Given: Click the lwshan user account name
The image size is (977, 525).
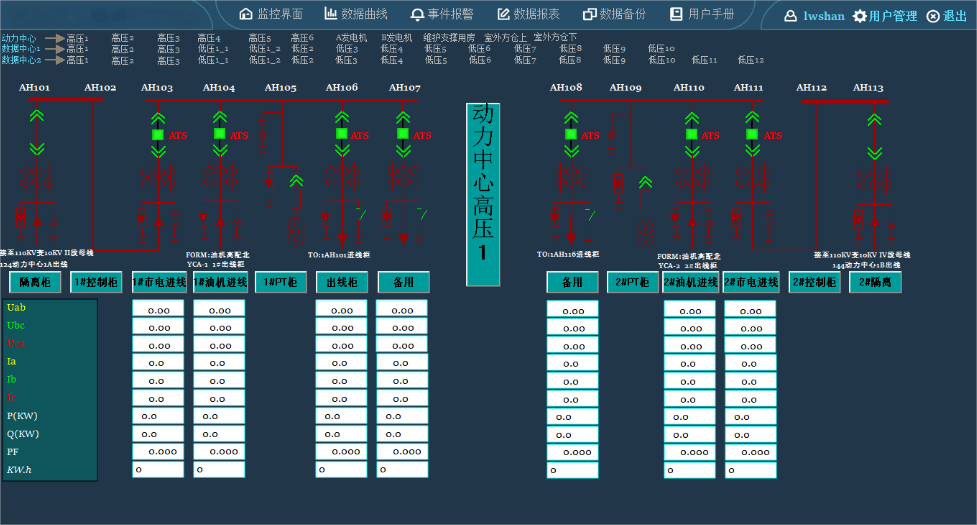Looking at the screenshot, I should point(823,16).
